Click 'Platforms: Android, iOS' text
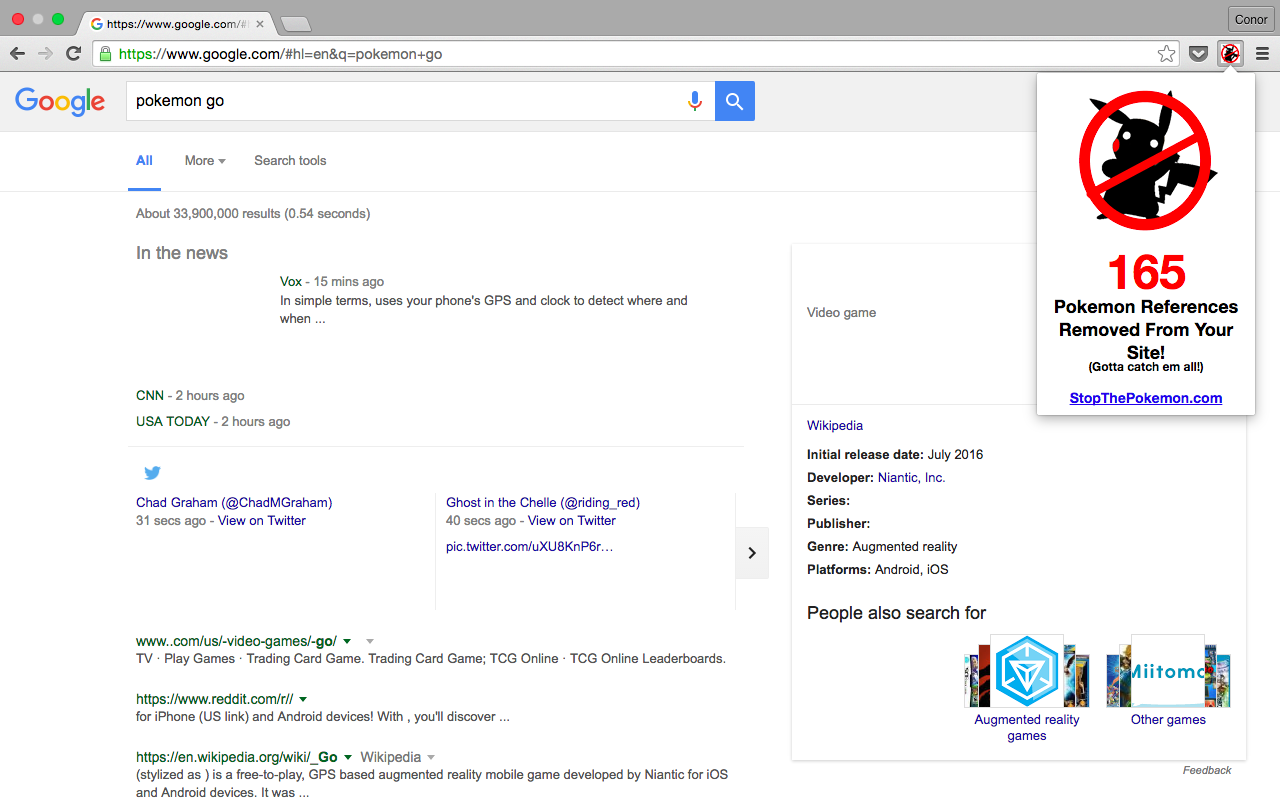Screen dimensions: 1280x800 pyautogui.click(x=878, y=569)
